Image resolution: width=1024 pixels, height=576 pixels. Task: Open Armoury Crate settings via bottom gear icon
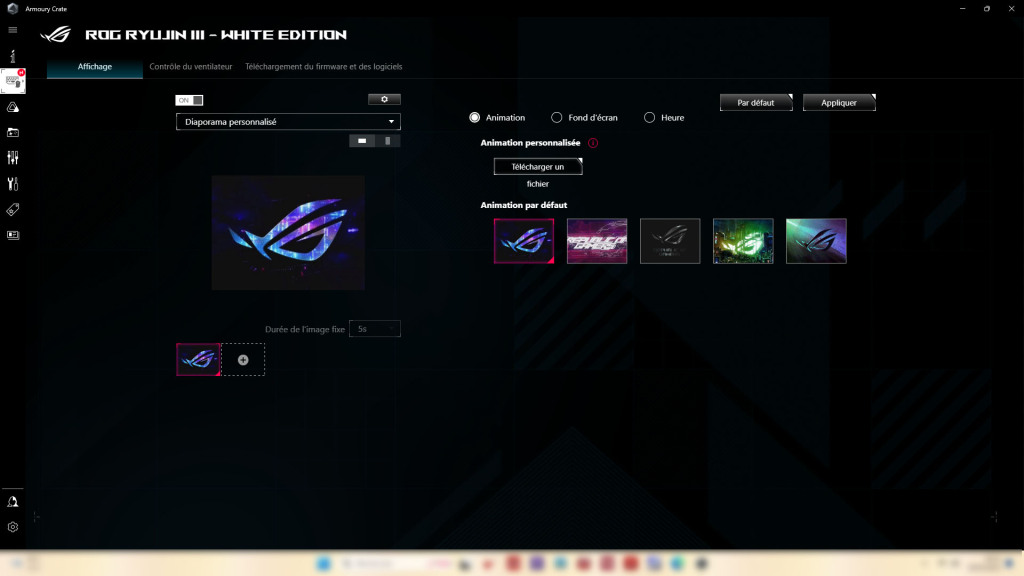pos(13,526)
